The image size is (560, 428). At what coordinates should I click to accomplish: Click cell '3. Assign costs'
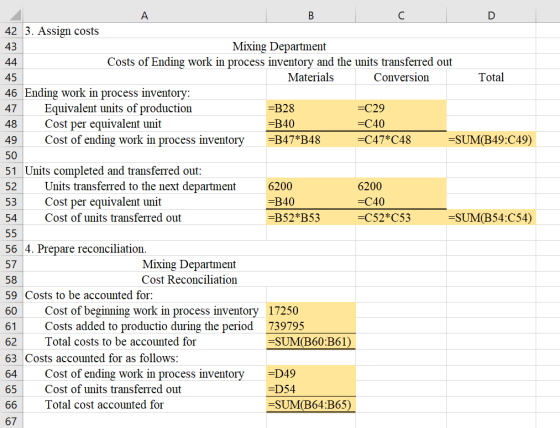62,31
